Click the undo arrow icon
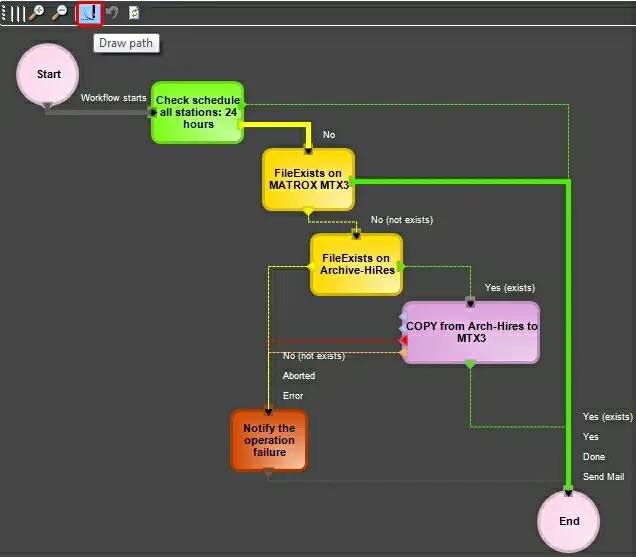The width and height of the screenshot is (636, 557). pyautogui.click(x=111, y=13)
